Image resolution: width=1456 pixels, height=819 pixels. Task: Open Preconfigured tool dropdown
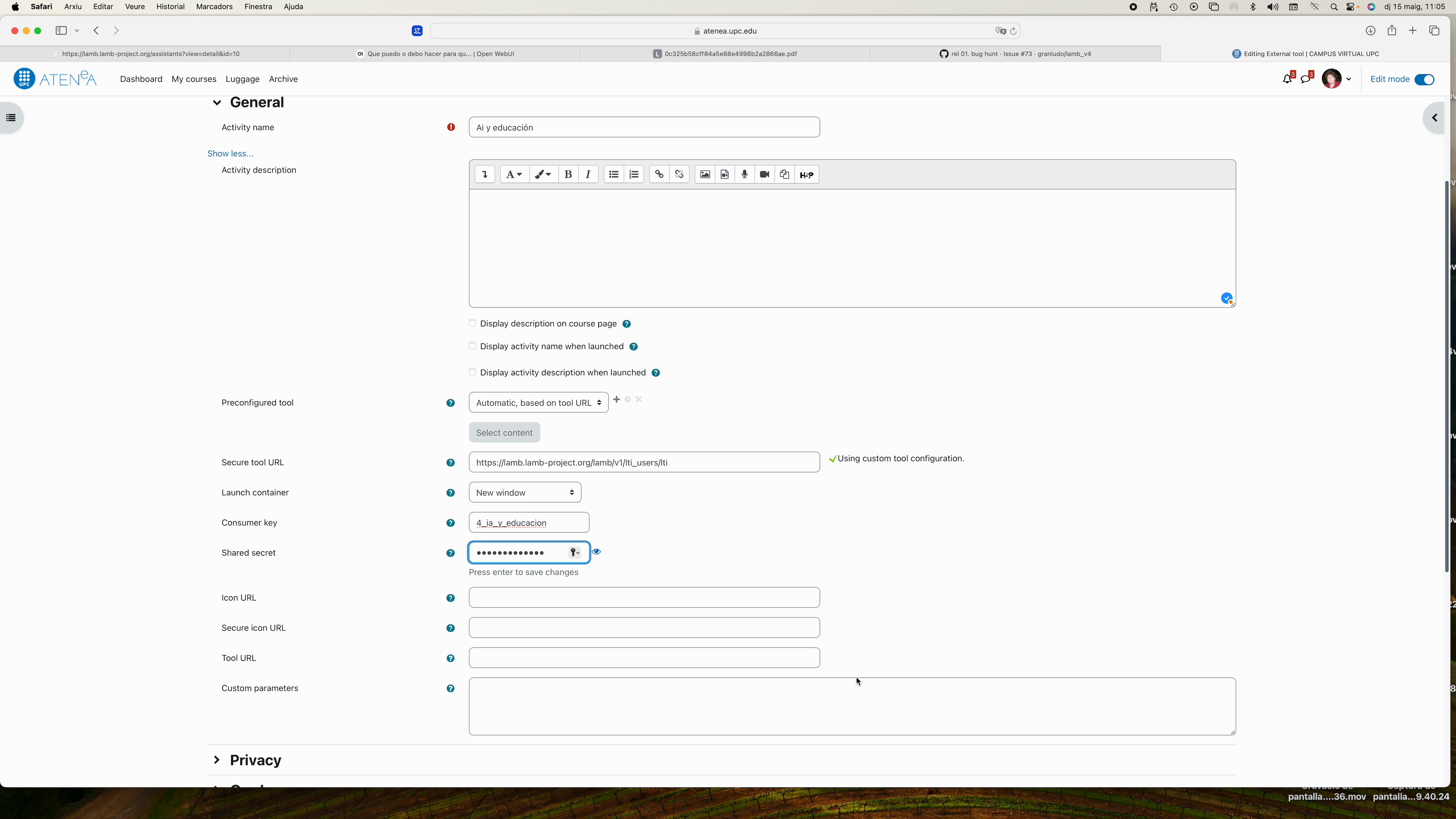point(538,402)
